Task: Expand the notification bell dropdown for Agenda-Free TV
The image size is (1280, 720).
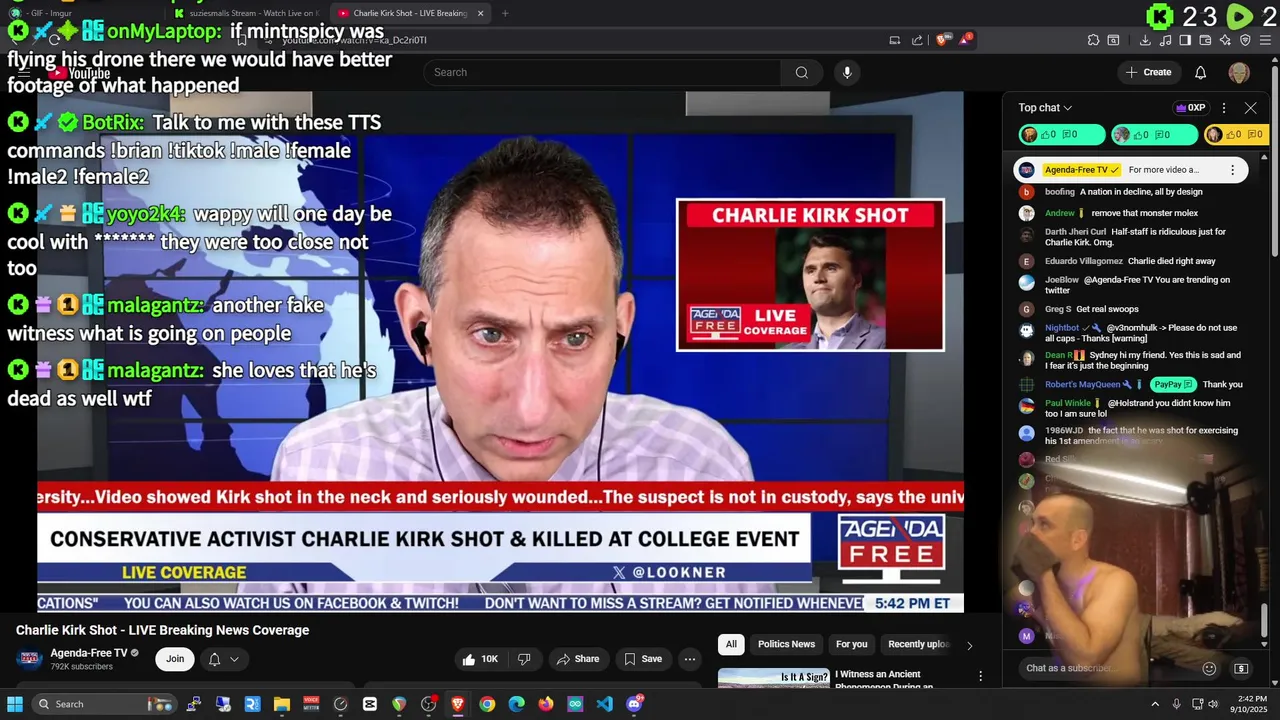Action: pos(222,659)
